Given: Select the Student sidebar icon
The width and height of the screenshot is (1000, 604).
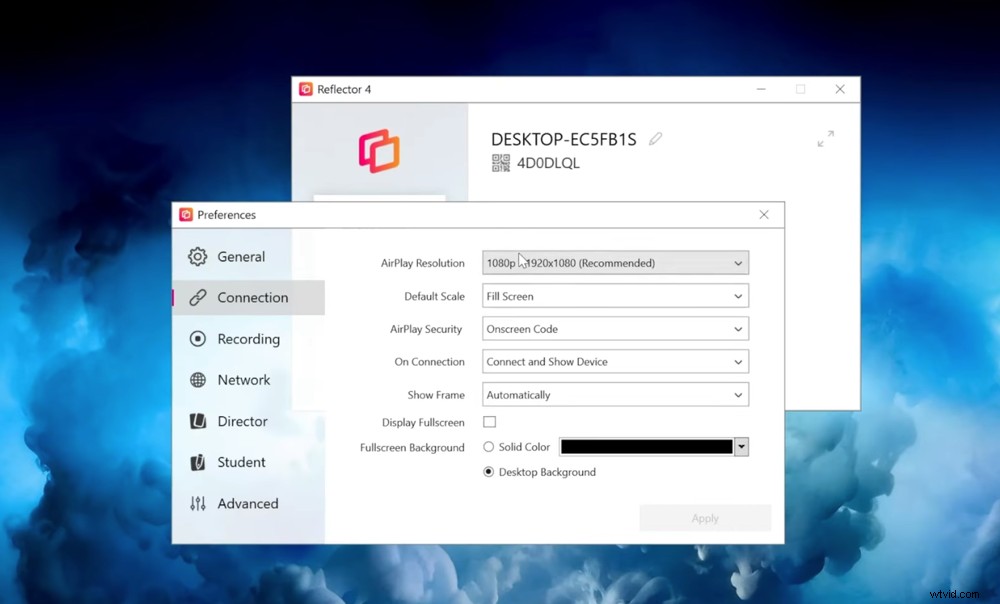Looking at the screenshot, I should coord(198,462).
